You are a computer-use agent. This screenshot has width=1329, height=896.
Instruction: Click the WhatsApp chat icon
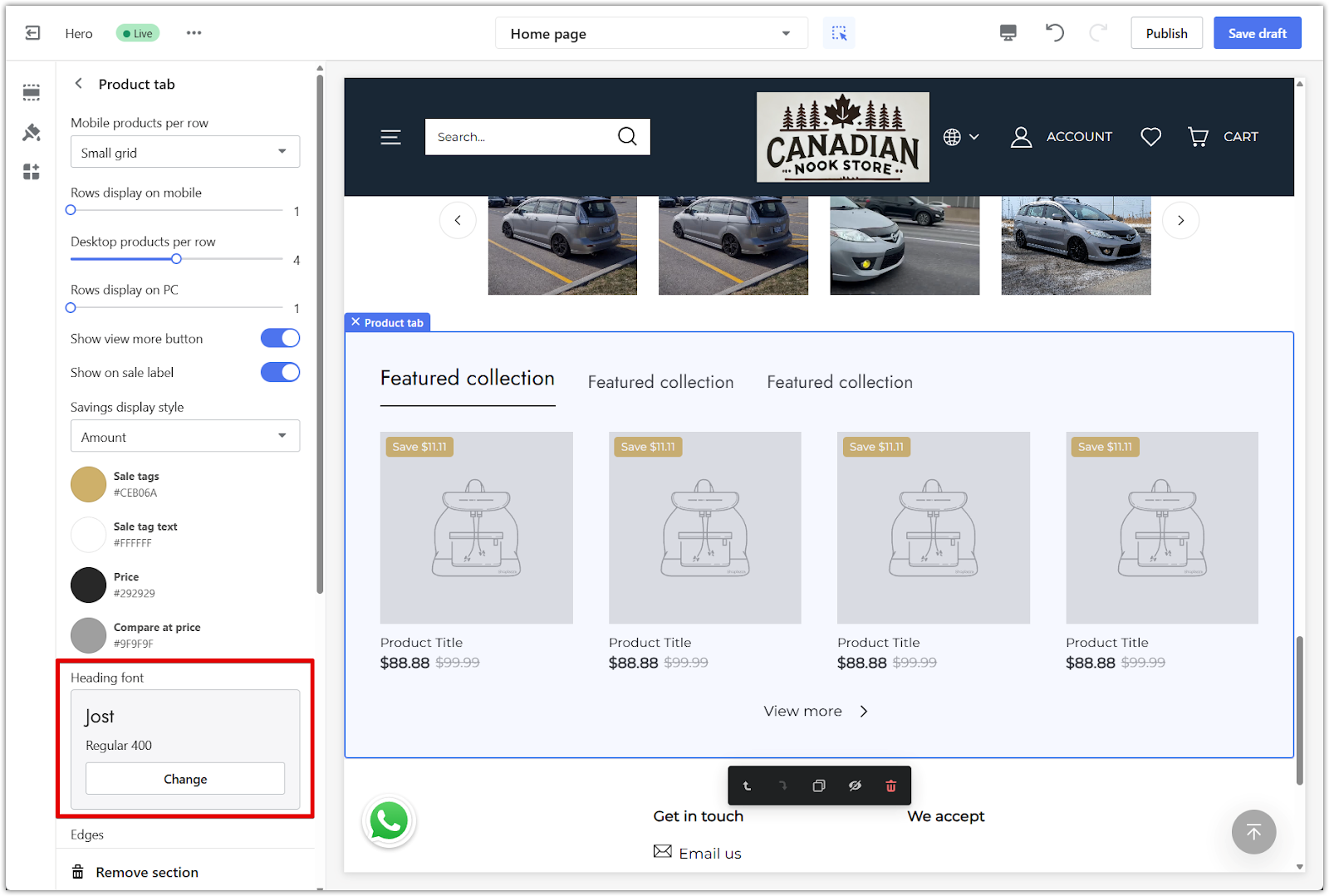click(389, 821)
